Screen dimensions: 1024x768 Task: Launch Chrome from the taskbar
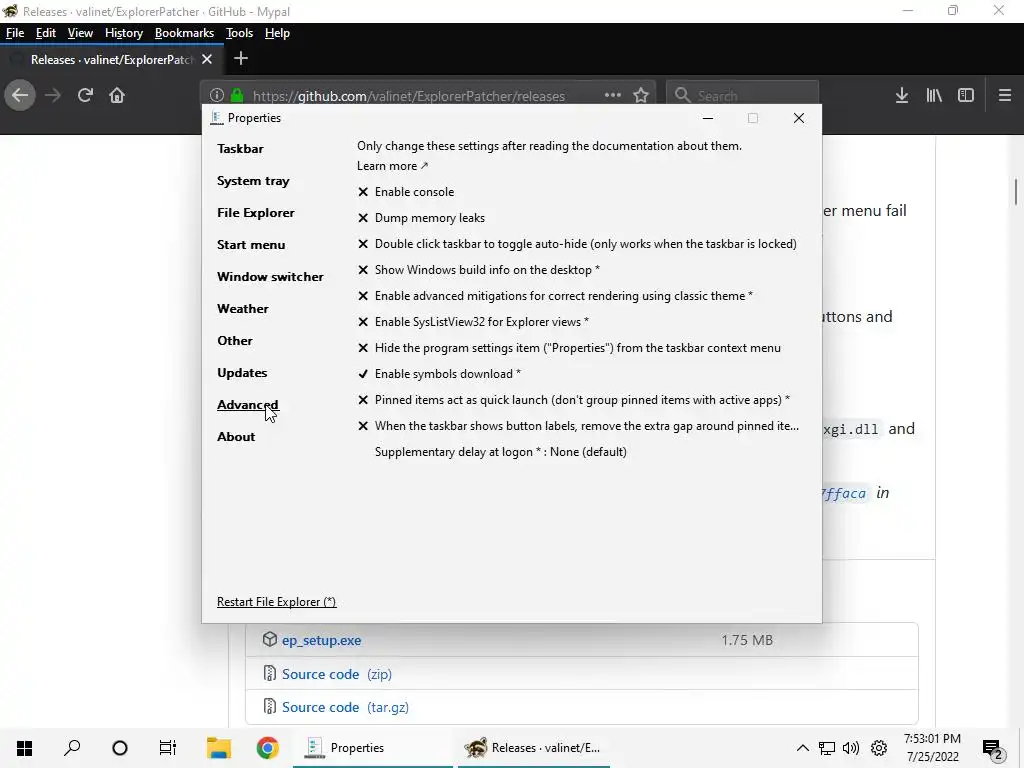tap(268, 748)
